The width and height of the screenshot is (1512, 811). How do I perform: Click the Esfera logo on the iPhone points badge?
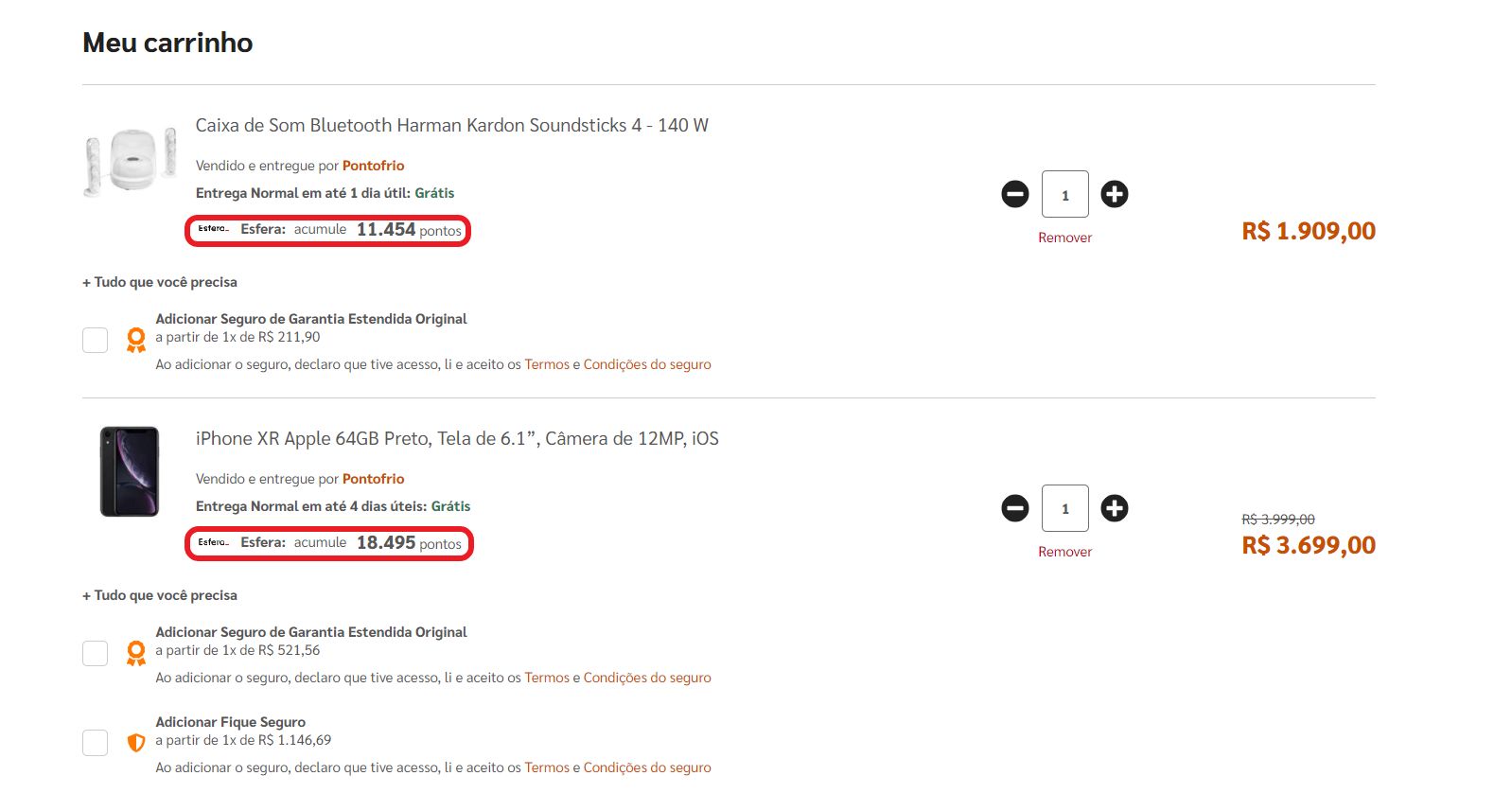[x=213, y=542]
